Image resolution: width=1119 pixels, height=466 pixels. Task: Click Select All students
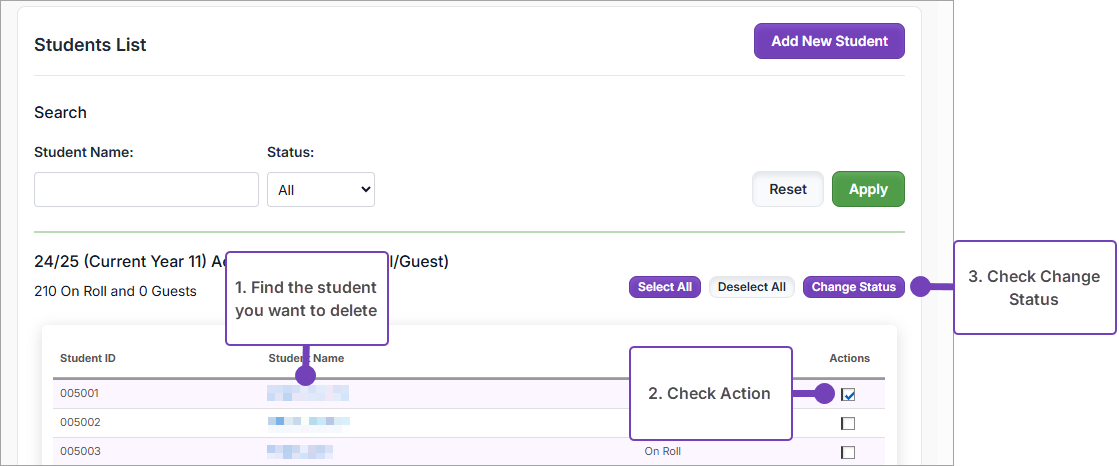click(x=665, y=287)
